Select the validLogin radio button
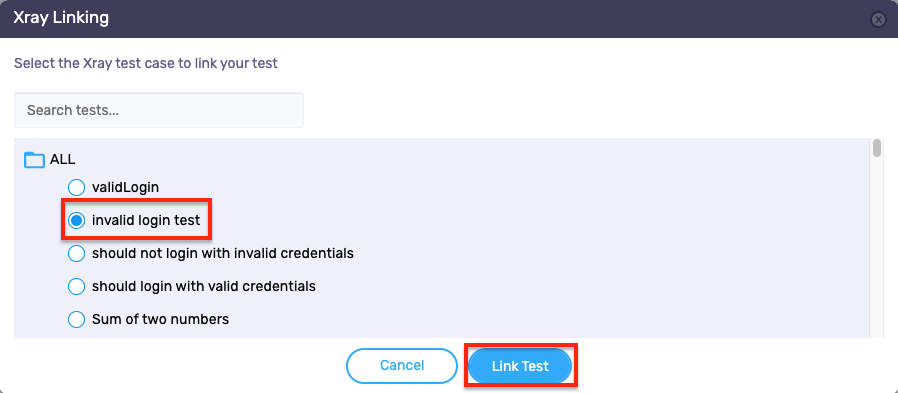Screen dimensions: 898x393 click(x=76, y=187)
